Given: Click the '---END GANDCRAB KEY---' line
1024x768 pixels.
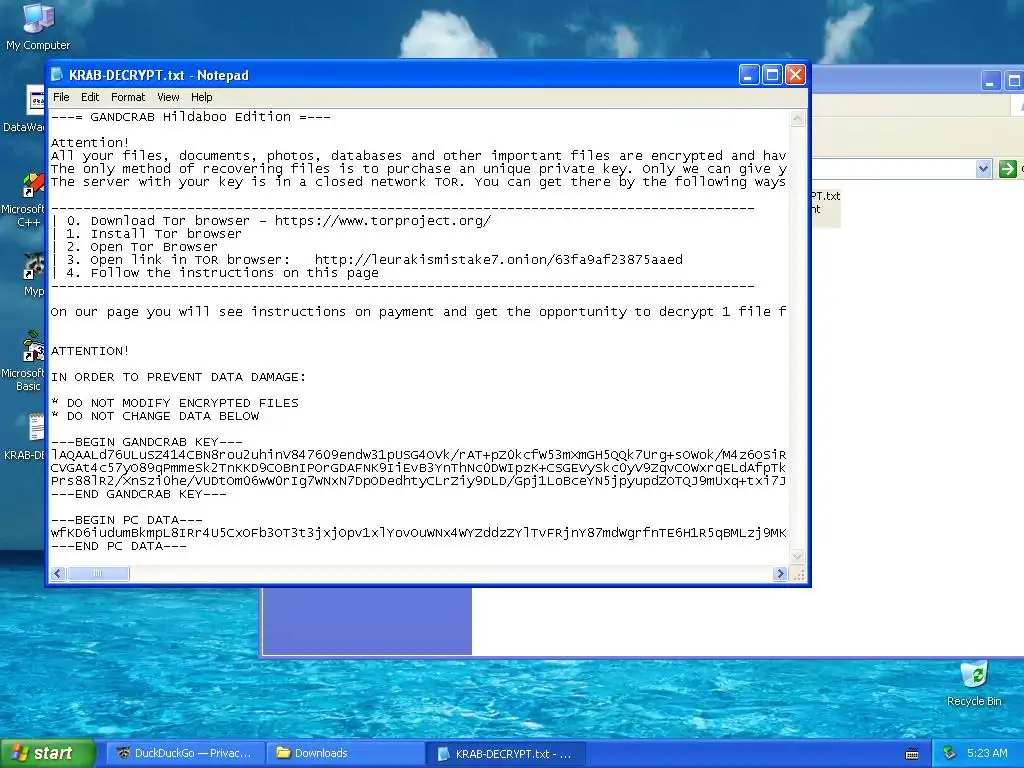Looking at the screenshot, I should [138, 494].
